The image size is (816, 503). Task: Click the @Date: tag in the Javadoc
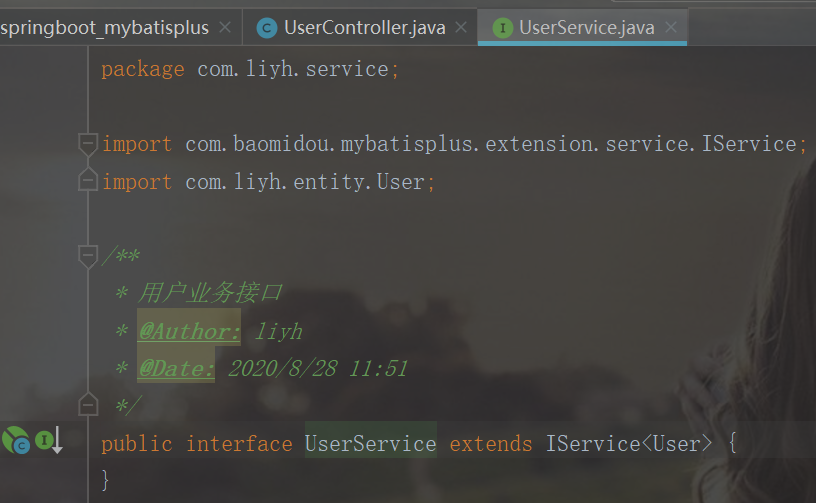(176, 369)
